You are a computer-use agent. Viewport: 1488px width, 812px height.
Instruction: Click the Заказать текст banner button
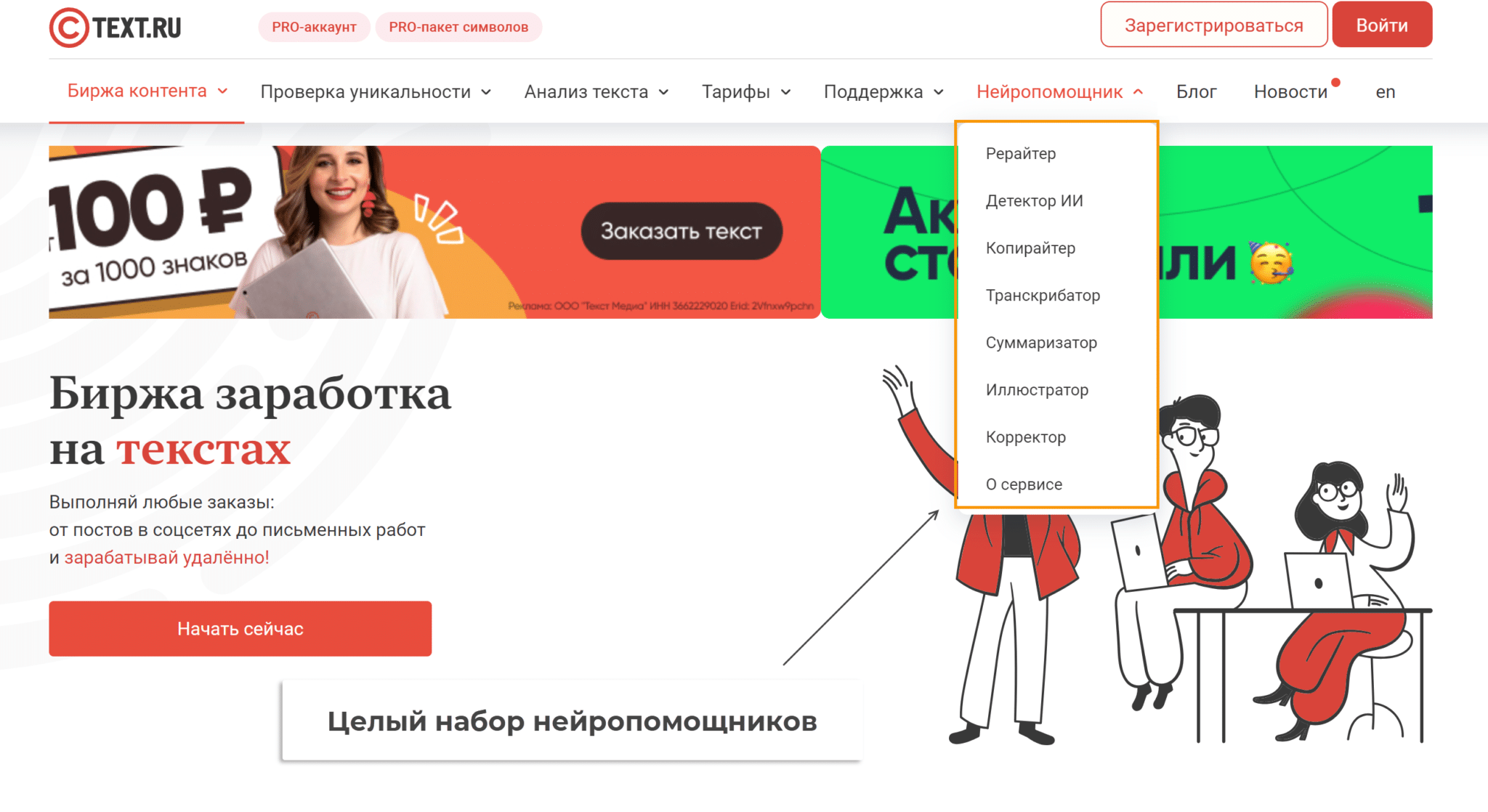[x=682, y=231]
